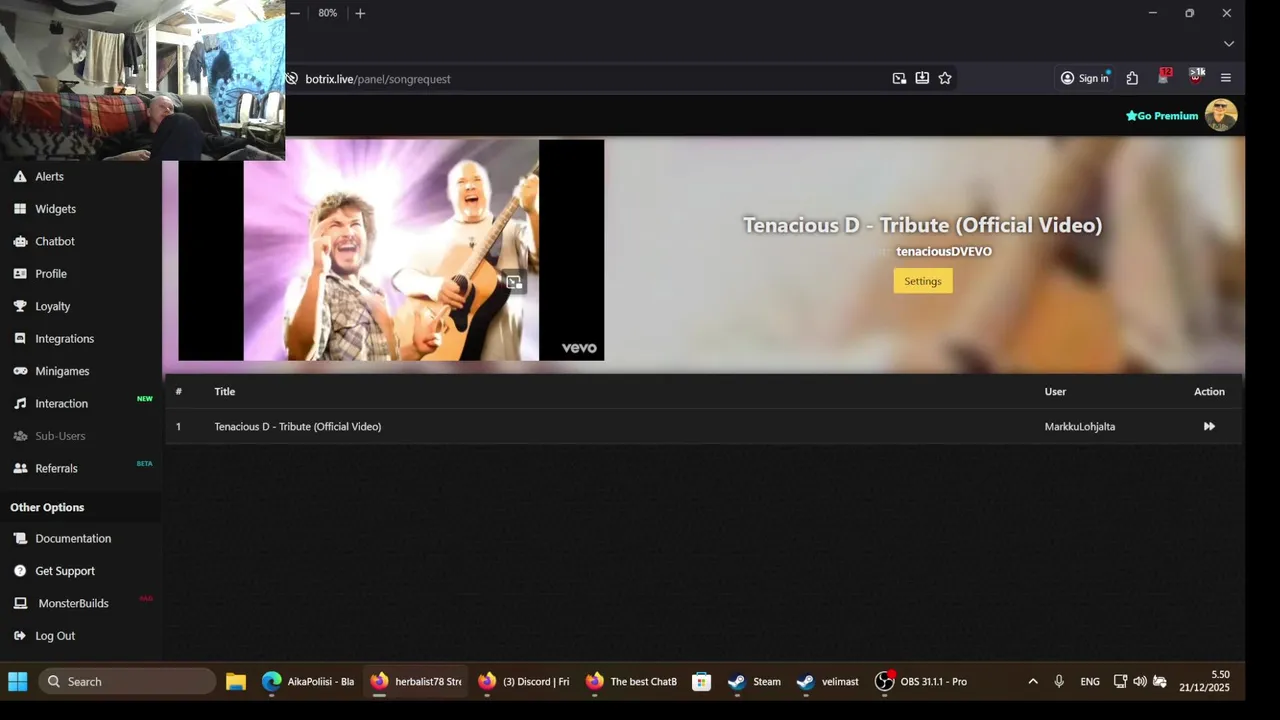Screen dimensions: 1280x720
Task: Click the Action column header
Action: pos(1209,391)
